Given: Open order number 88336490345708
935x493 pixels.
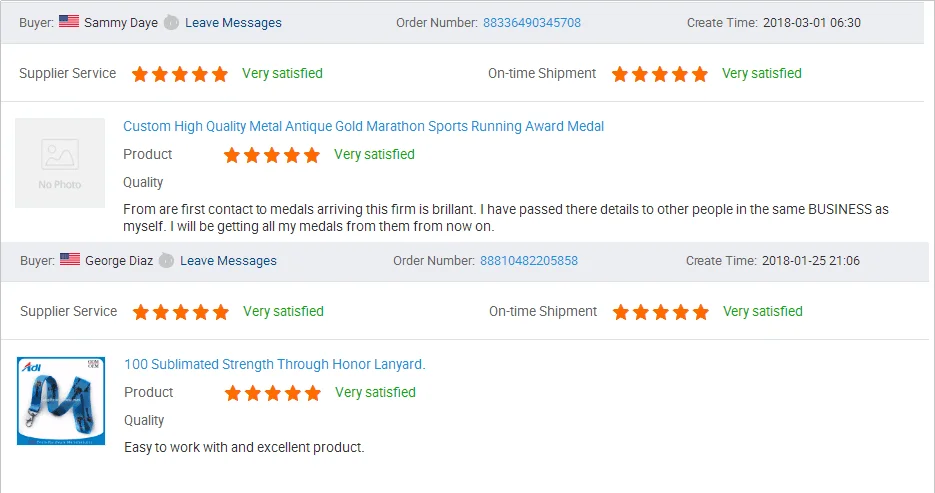Looking at the screenshot, I should (x=531, y=22).
